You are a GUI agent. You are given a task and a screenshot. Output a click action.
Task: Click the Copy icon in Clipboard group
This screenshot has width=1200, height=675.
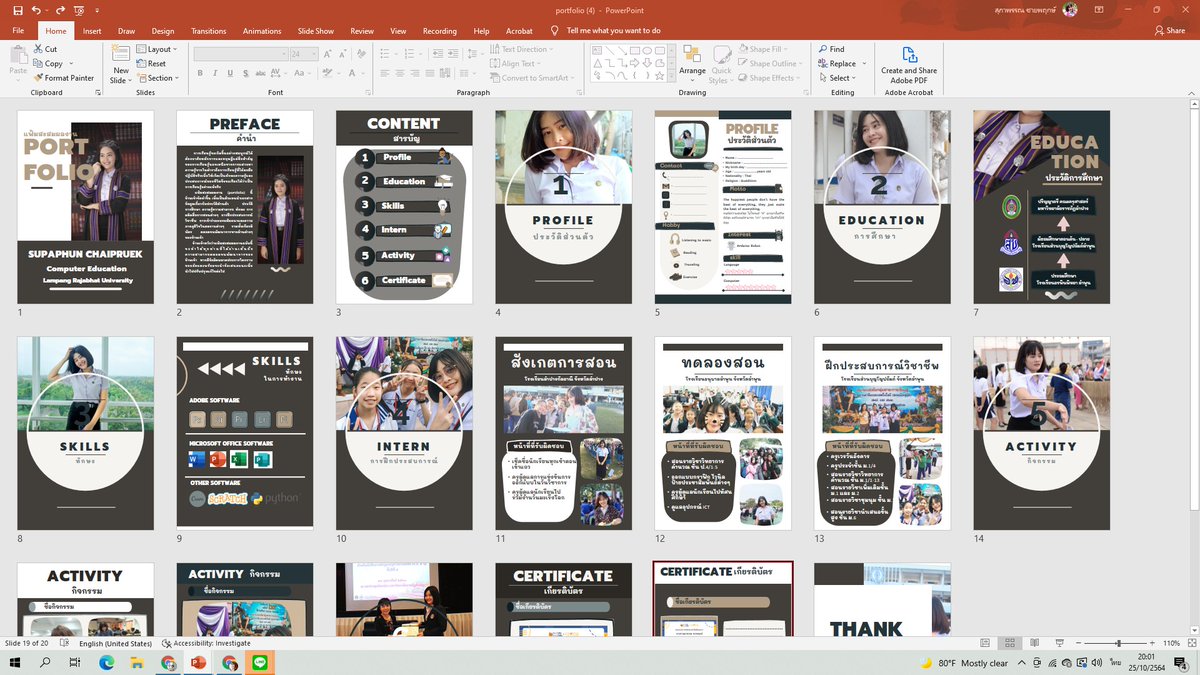(38, 63)
